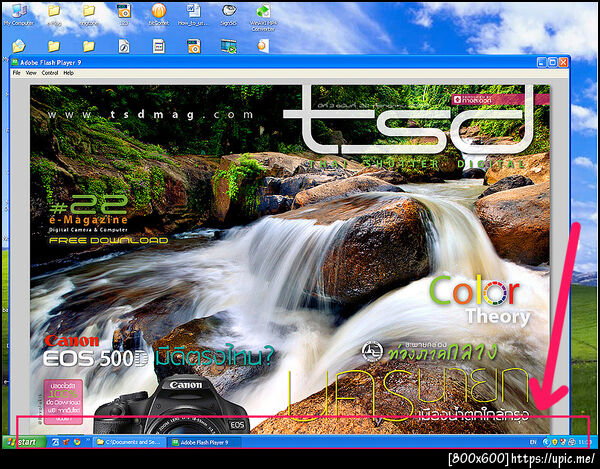Image resolution: width=600 pixels, height=469 pixels.
Task: Maximize the Adobe Flash Player window
Action: pyautogui.click(x=552, y=62)
